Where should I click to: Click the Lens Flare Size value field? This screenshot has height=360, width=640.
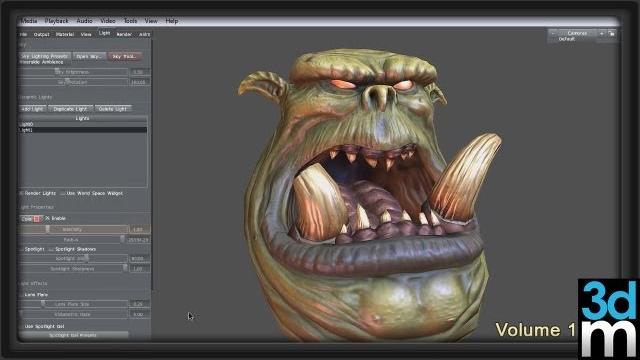(x=140, y=304)
